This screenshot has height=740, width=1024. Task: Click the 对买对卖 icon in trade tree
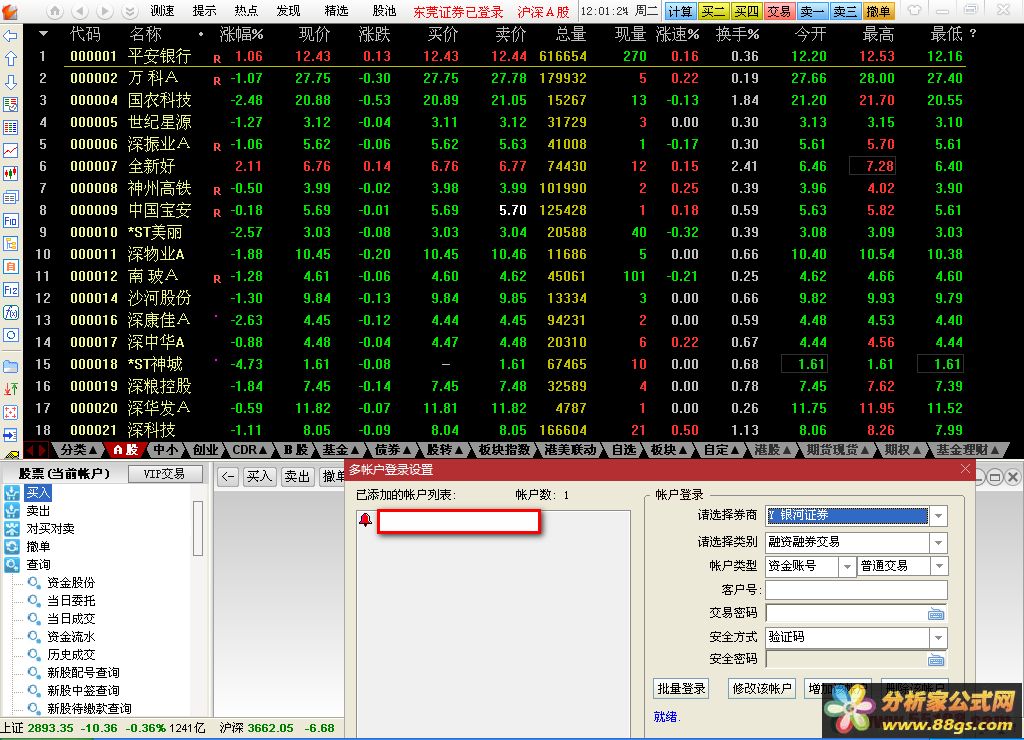(x=12, y=528)
